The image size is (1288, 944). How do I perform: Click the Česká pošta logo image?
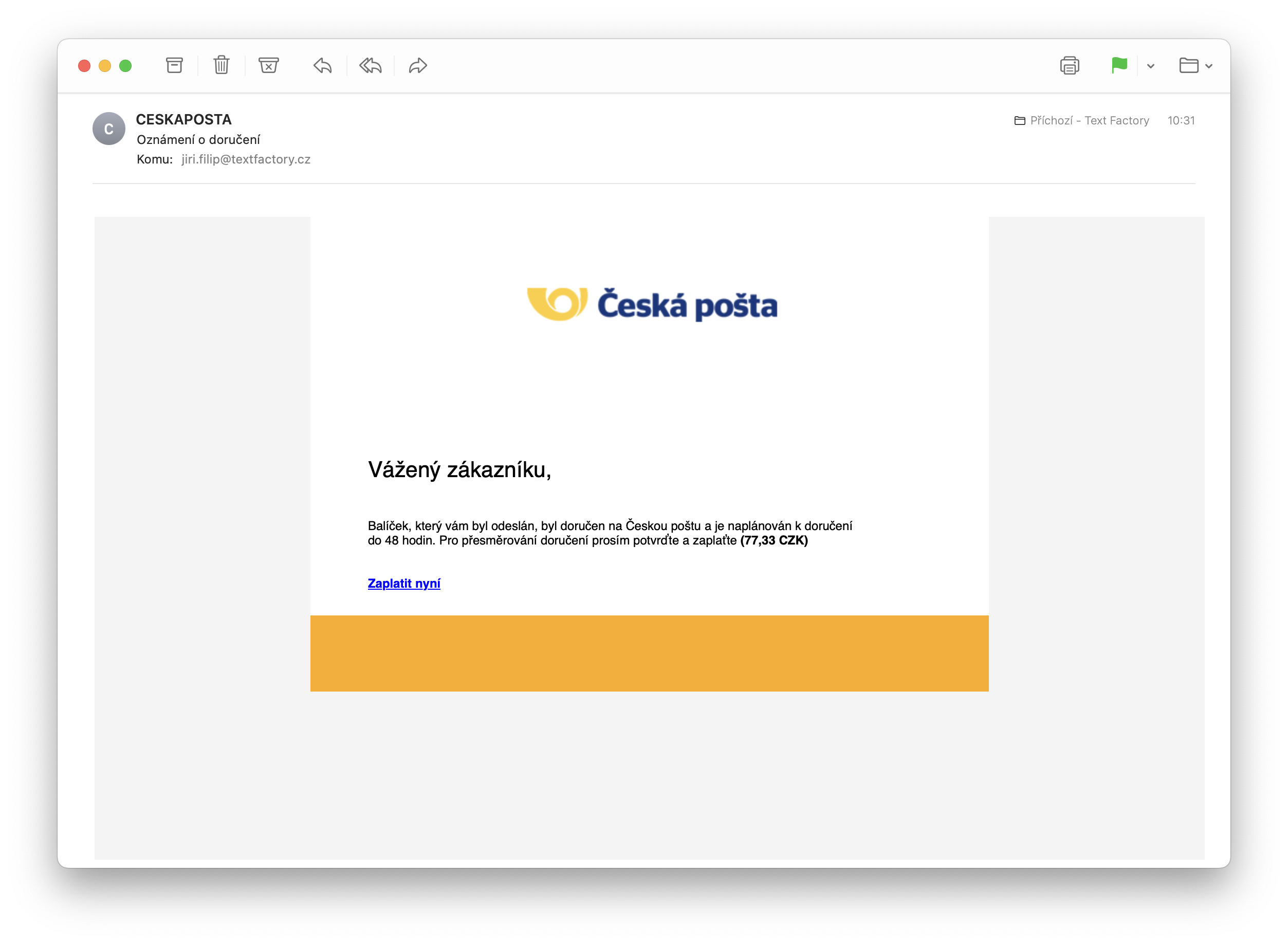pyautogui.click(x=652, y=304)
